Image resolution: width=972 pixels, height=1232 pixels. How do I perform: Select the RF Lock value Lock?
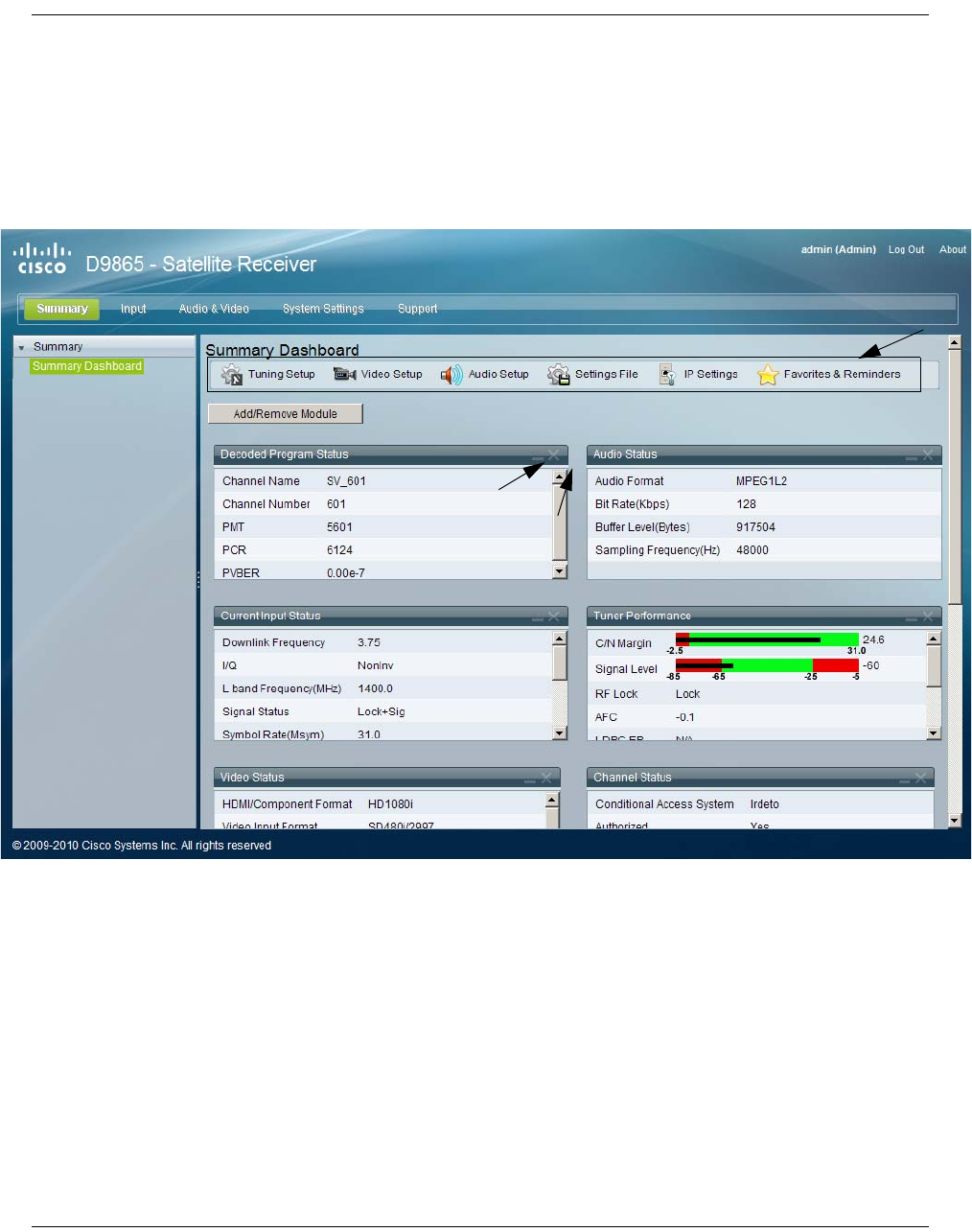point(687,694)
